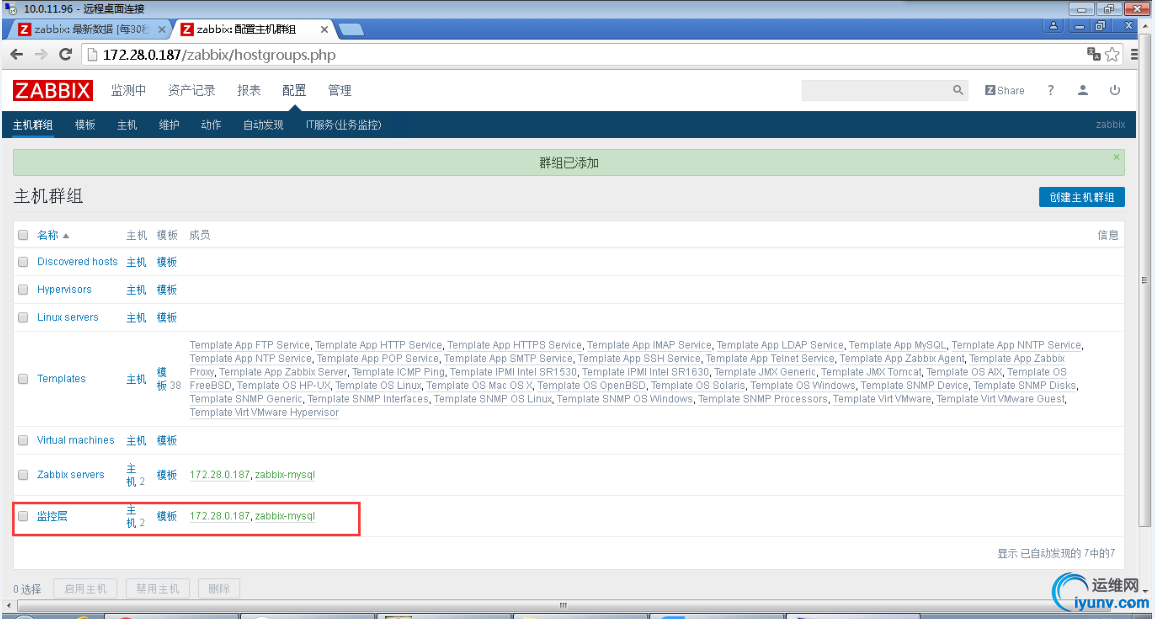The height and width of the screenshot is (619, 1155).
Task: Check the Discovered hosts row checkbox
Action: click(23, 262)
